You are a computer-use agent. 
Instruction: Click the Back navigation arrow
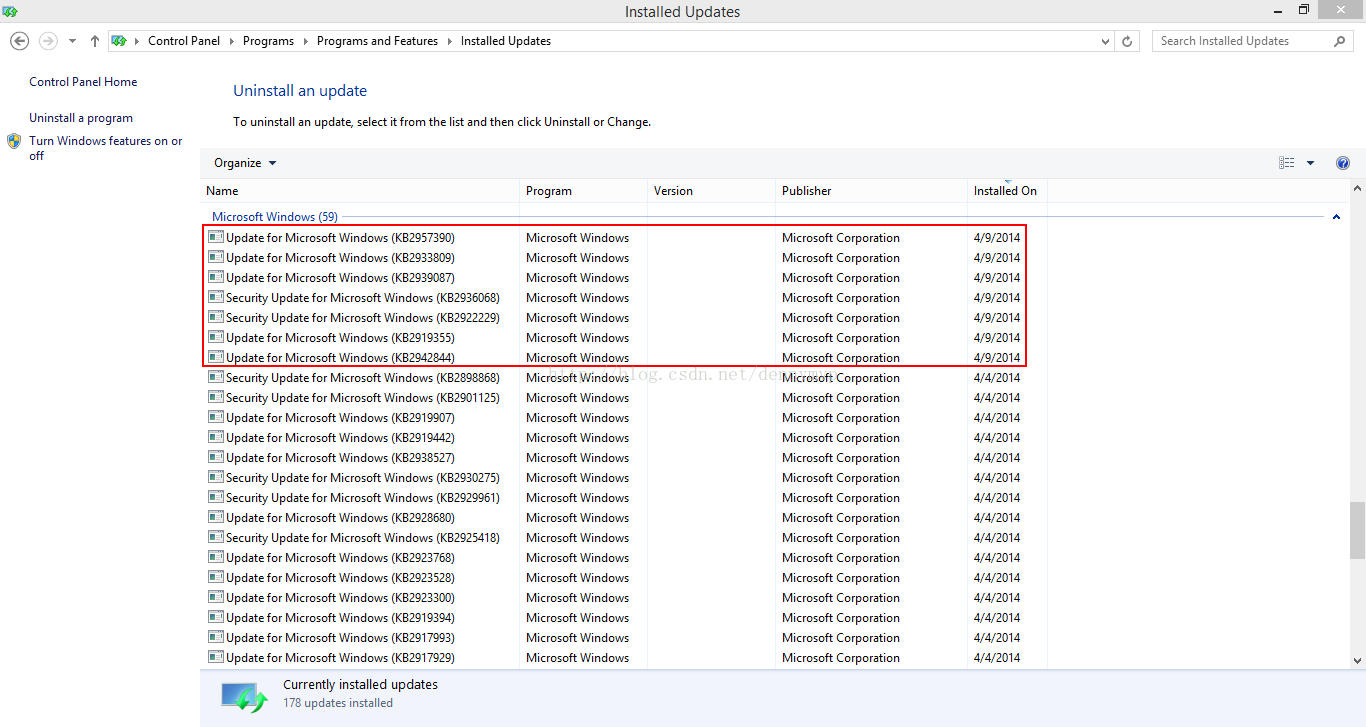(x=19, y=41)
